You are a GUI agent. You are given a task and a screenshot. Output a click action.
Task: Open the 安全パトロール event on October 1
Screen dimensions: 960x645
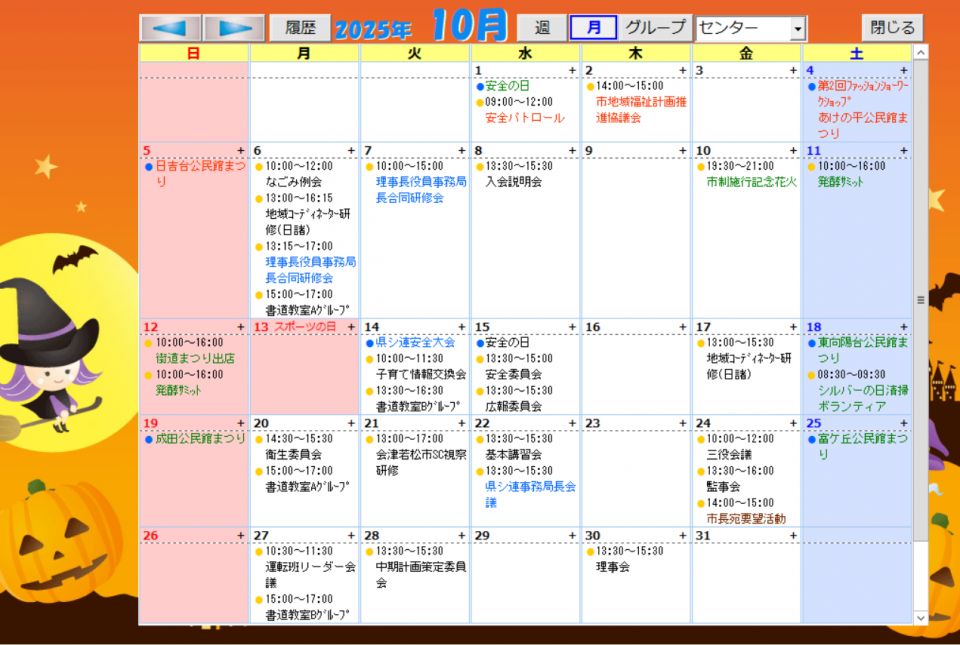[x=524, y=118]
